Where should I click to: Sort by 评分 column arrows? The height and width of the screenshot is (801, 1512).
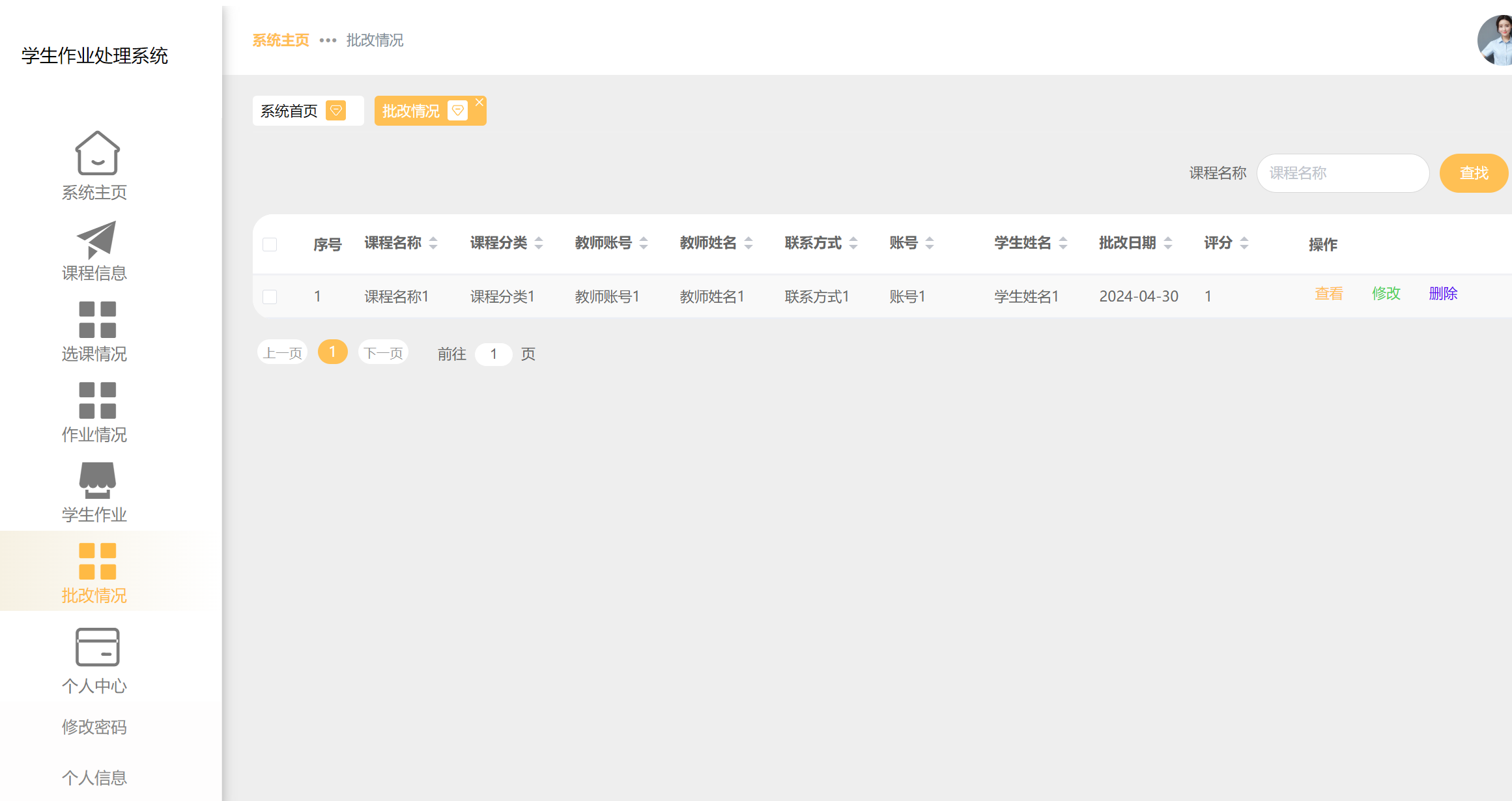1244,244
